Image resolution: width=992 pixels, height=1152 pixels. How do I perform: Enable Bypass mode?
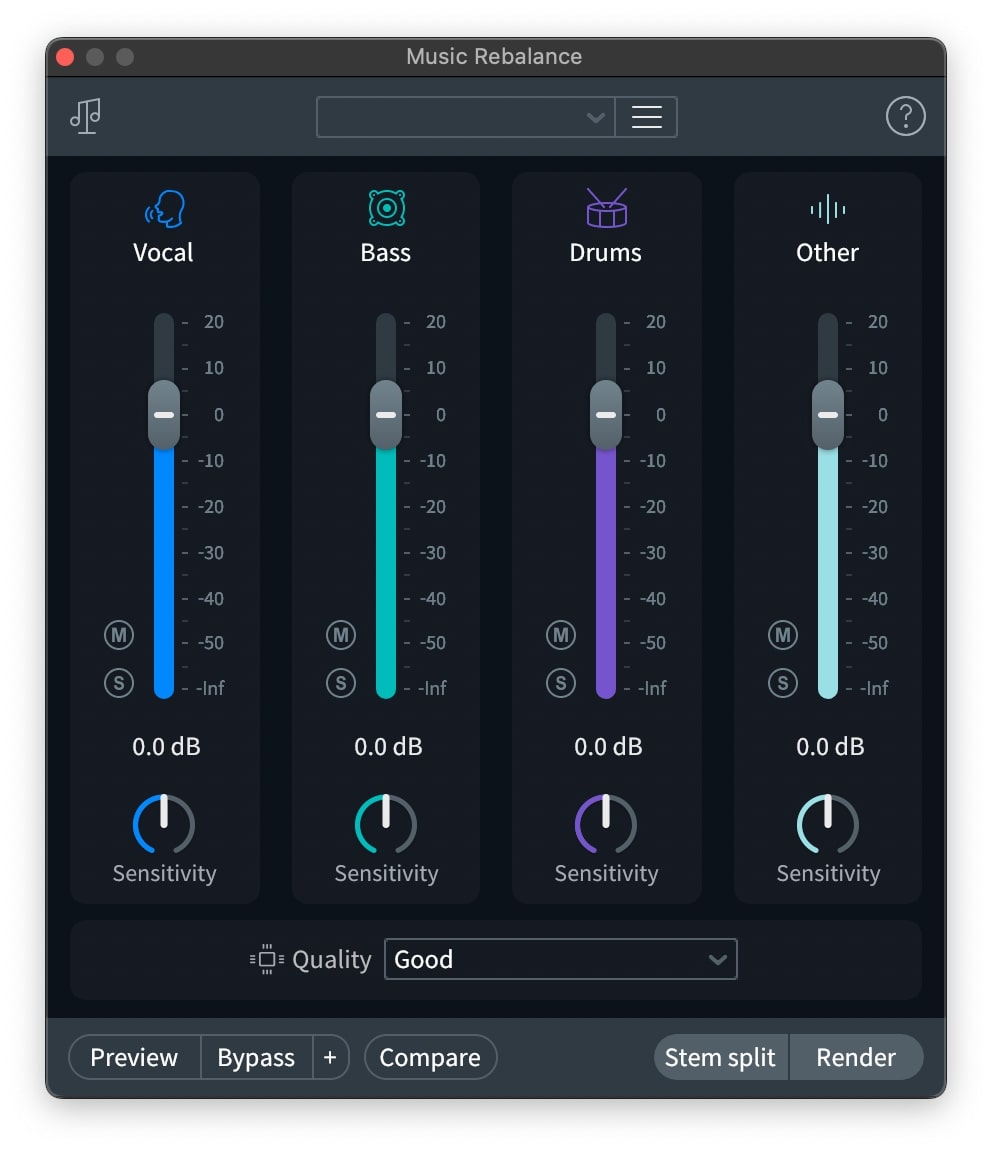[255, 1057]
